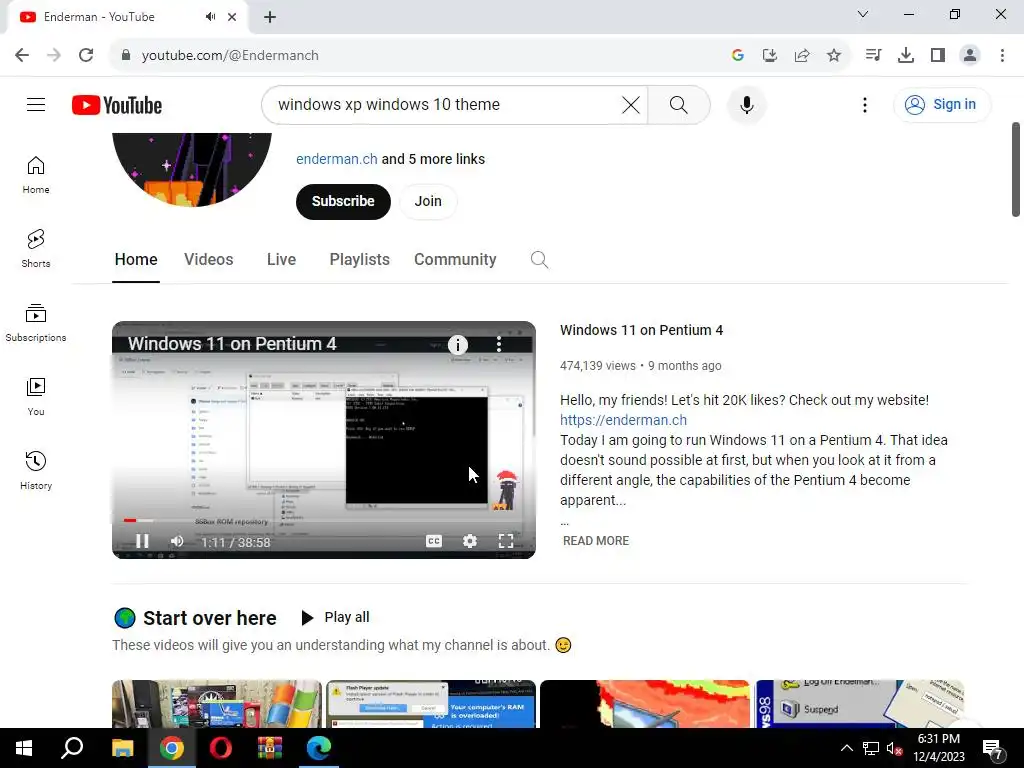Click the YouTube logo

(117, 105)
